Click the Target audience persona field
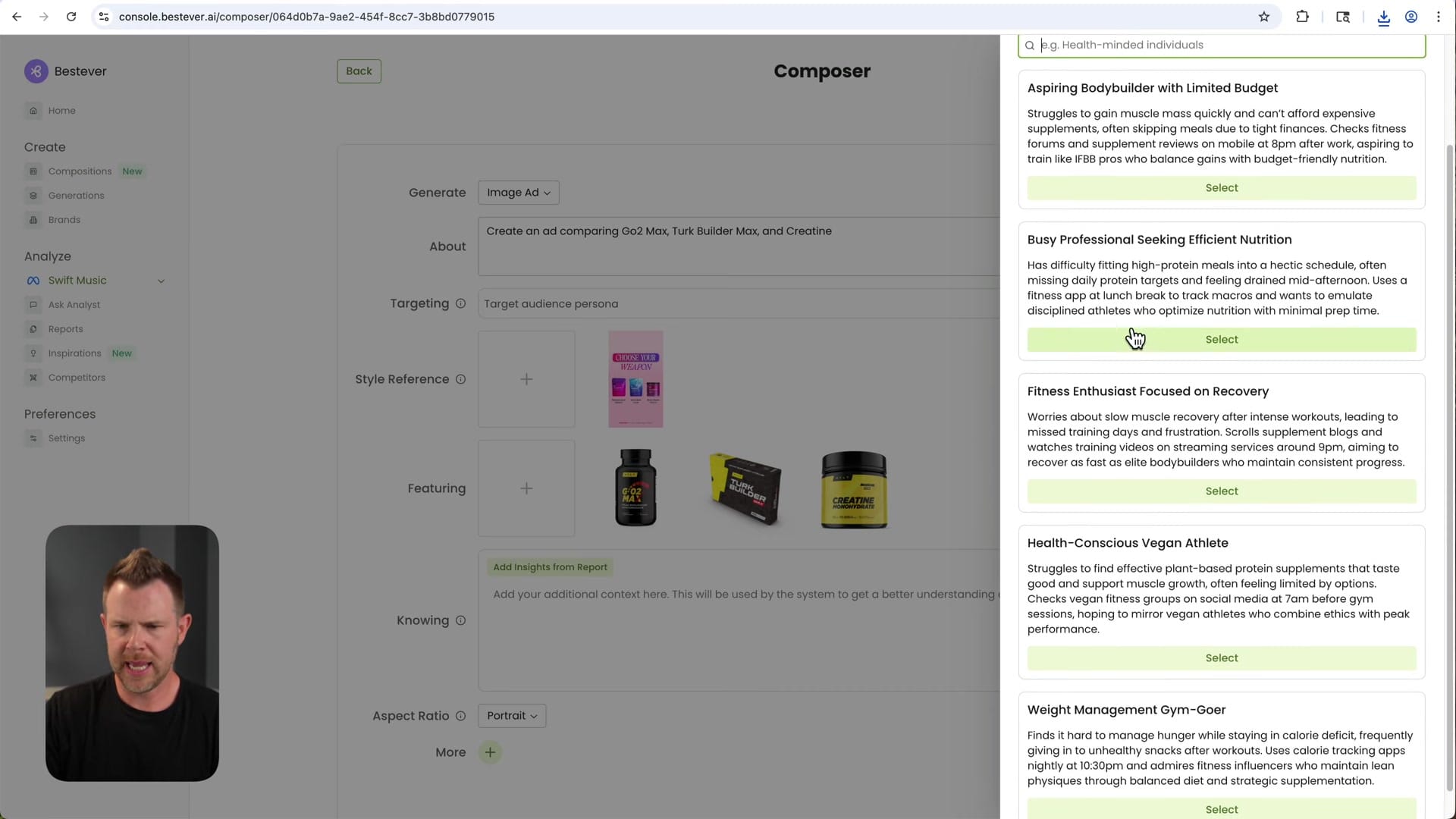 tap(739, 304)
